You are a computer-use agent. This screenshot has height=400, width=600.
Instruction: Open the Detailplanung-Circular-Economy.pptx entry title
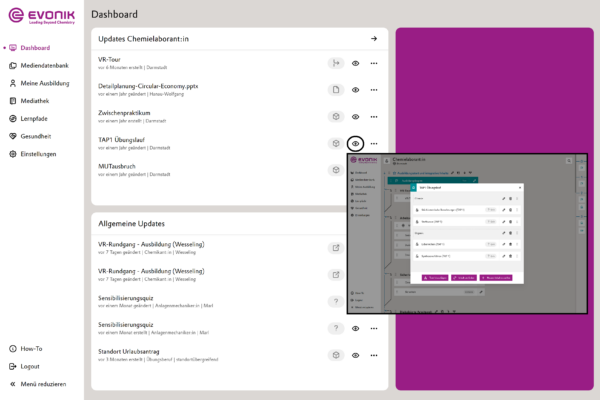pos(148,86)
